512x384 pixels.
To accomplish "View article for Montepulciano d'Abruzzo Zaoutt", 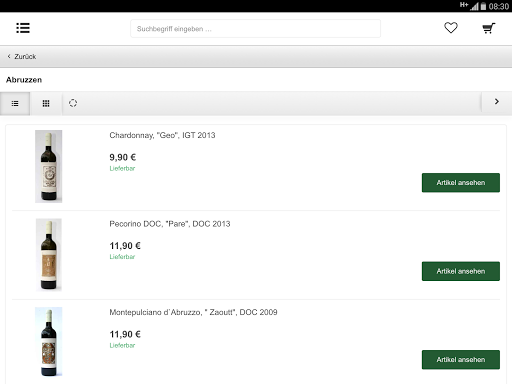I will click(x=461, y=360).
